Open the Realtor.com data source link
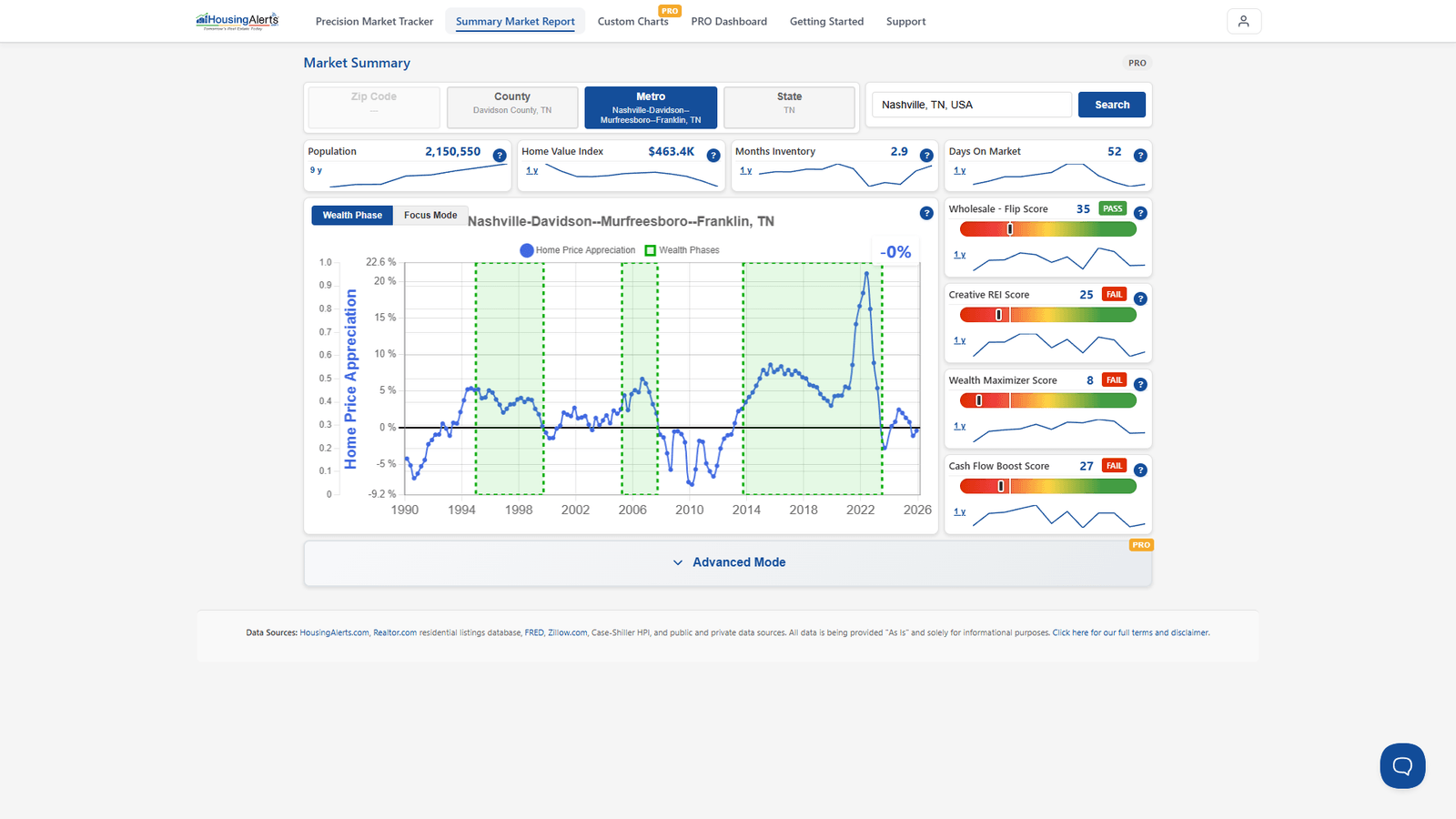 tap(395, 632)
